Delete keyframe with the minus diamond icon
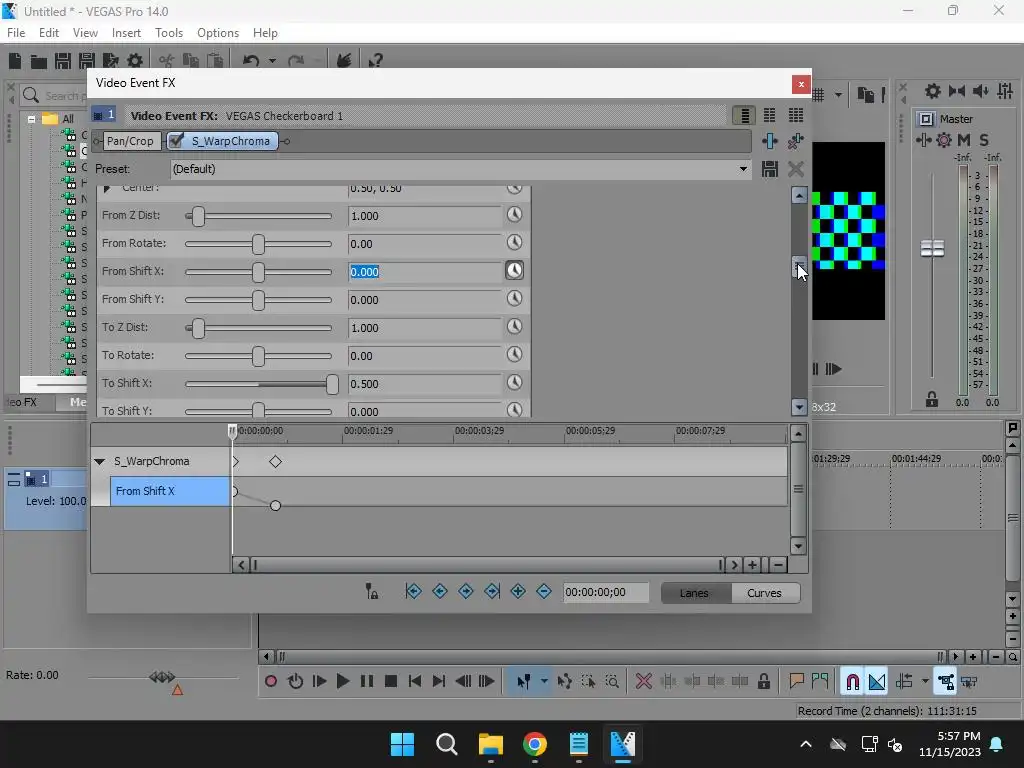This screenshot has width=1024, height=768. 543,592
